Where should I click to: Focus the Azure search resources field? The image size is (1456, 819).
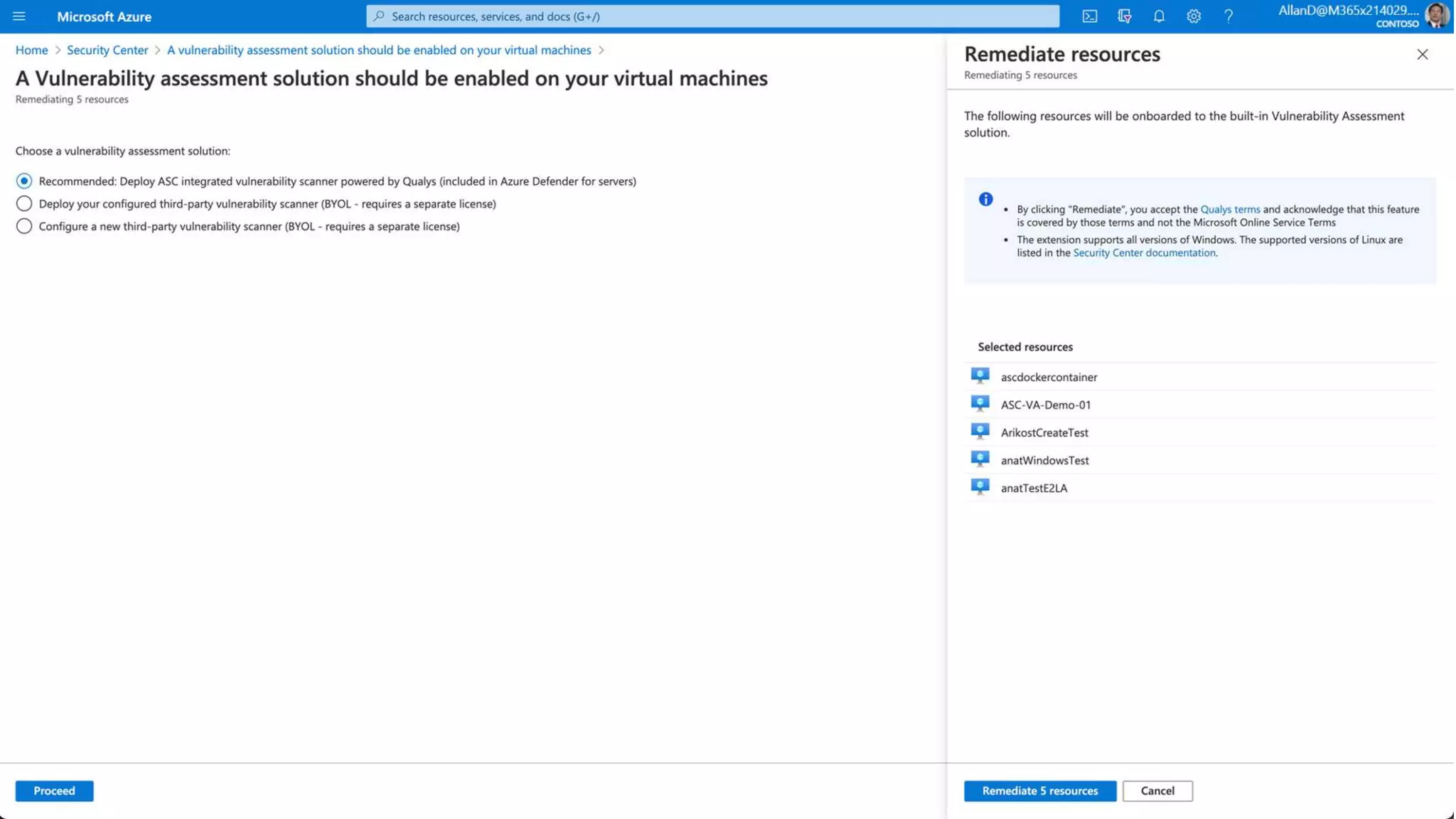pos(712,16)
